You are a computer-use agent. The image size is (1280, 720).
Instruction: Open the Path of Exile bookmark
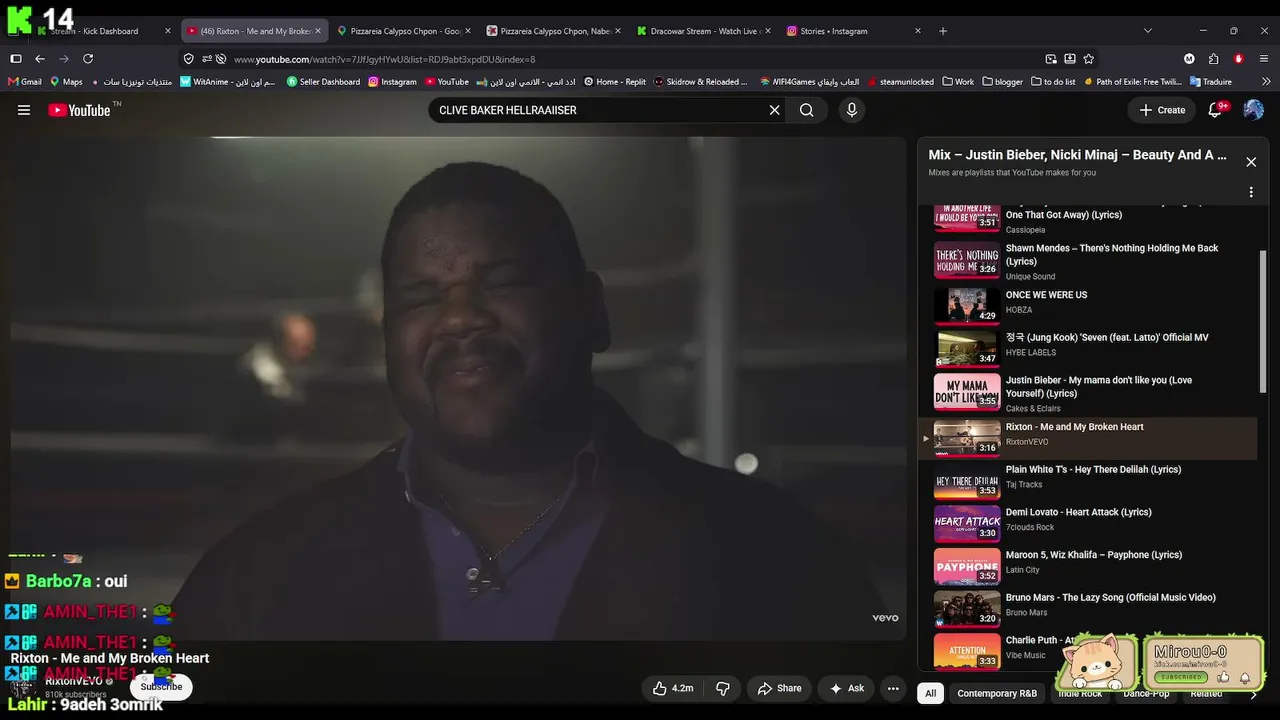(x=1131, y=82)
